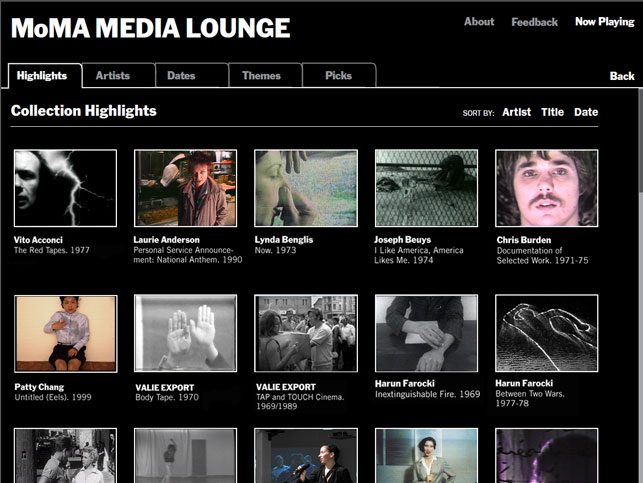Click the Joseph Beuys artist name
This screenshot has height=483, width=643.
403,240
